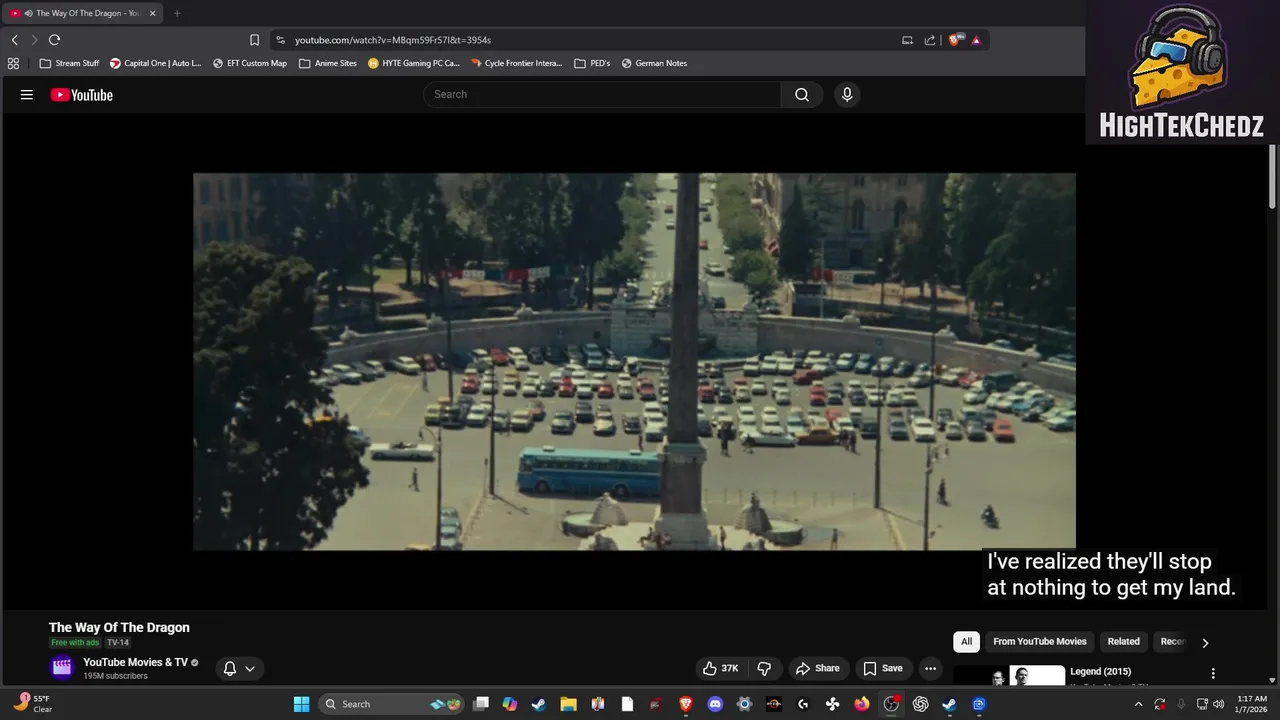Screen dimensions: 1280x720
Task: Launch Firefox from the taskbar
Action: [862, 704]
